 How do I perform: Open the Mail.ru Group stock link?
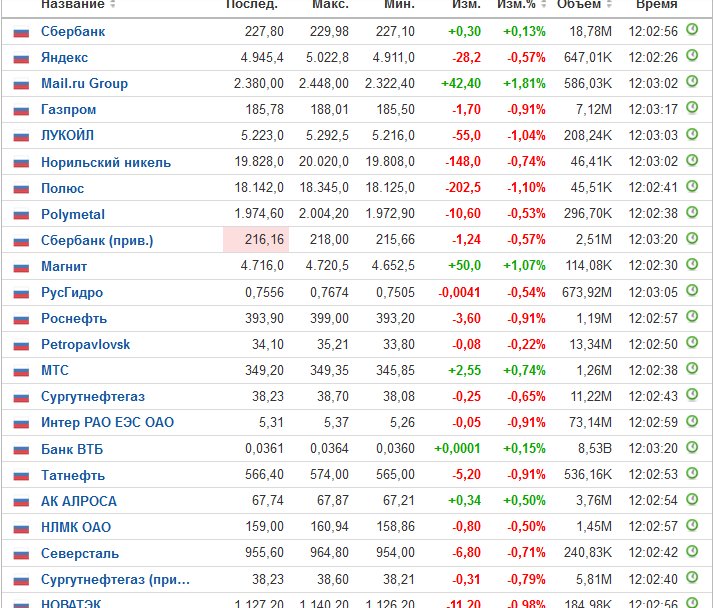84,83
